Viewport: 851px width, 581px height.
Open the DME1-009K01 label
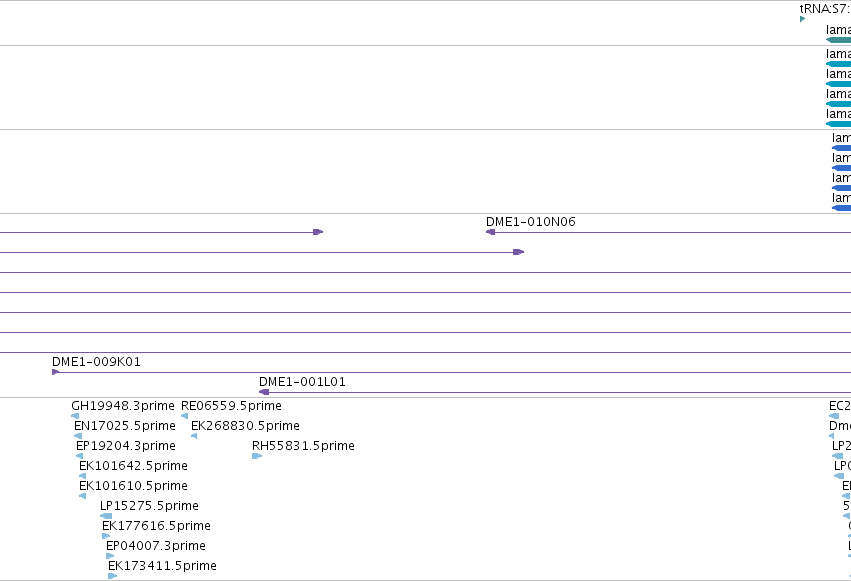coord(97,362)
